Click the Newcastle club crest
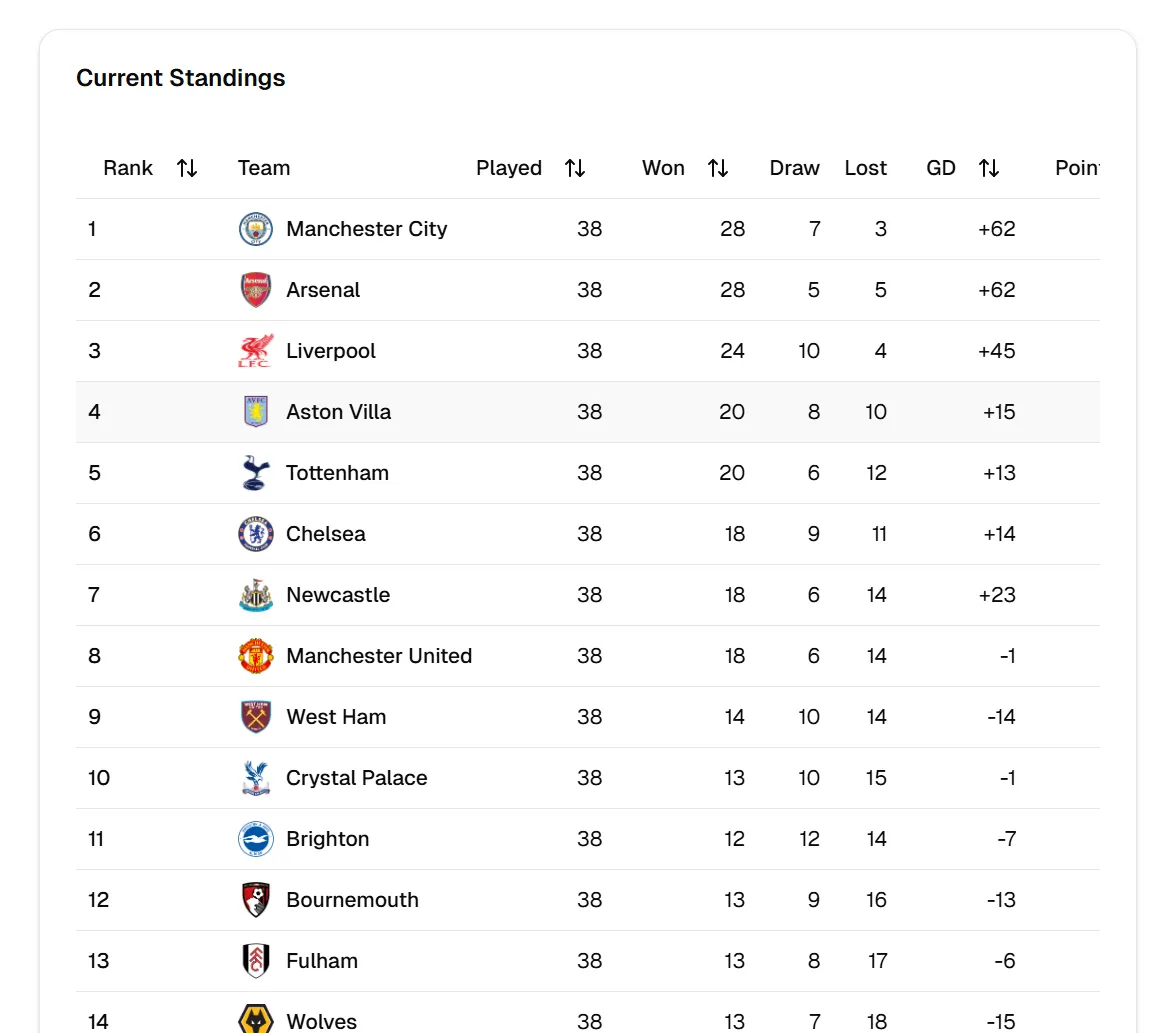The width and height of the screenshot is (1155, 1033). pyautogui.click(x=256, y=595)
